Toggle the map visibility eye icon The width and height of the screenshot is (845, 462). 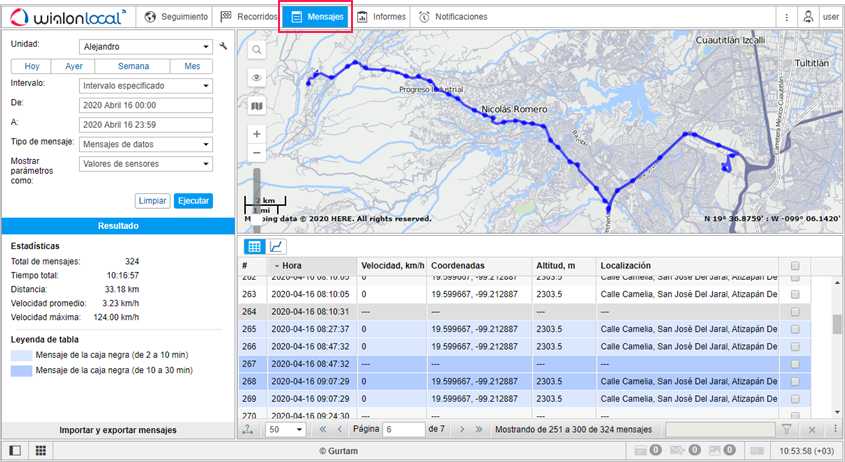(x=257, y=77)
